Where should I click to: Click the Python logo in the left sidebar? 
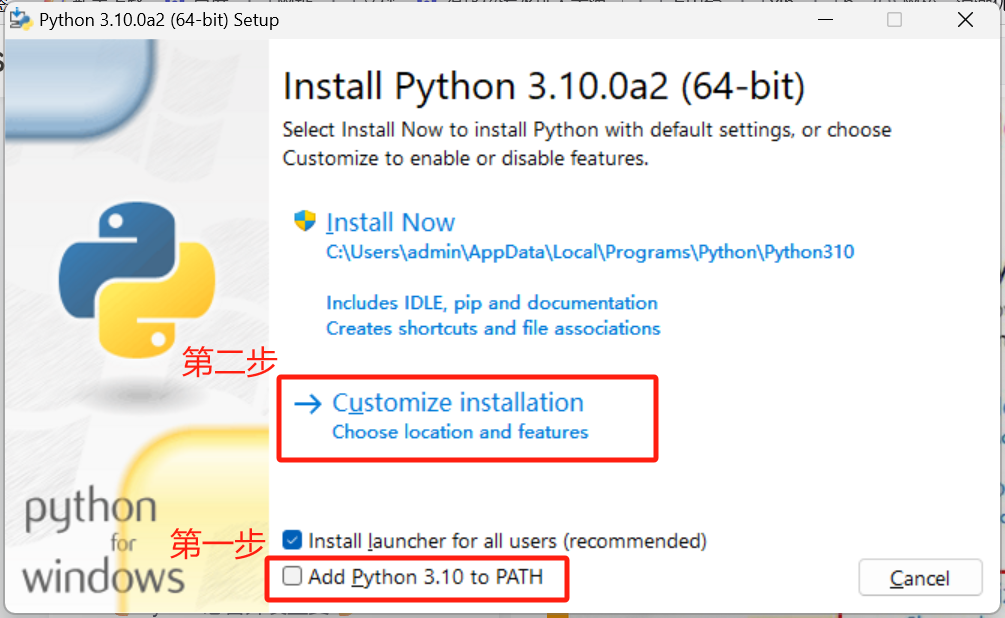coord(137,281)
